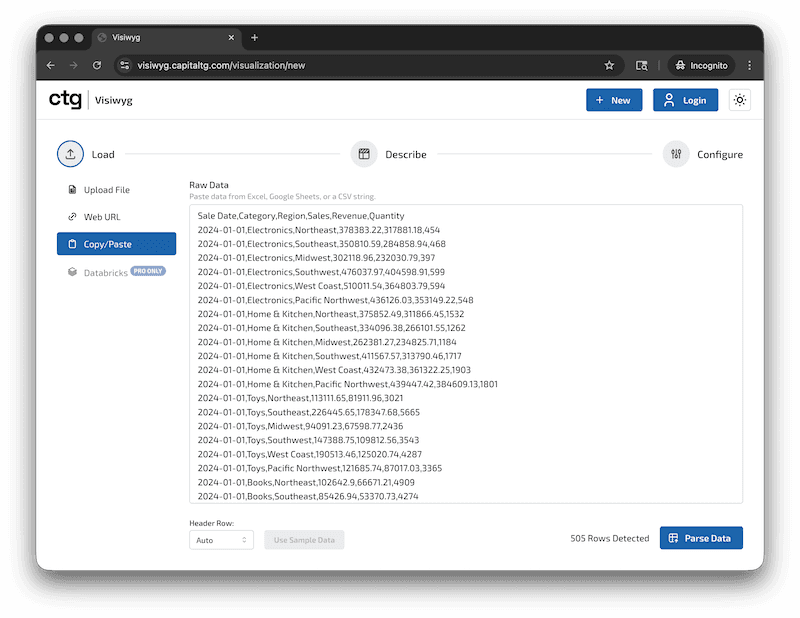Open the side panel browser icon
The image size is (800, 618).
(x=642, y=65)
